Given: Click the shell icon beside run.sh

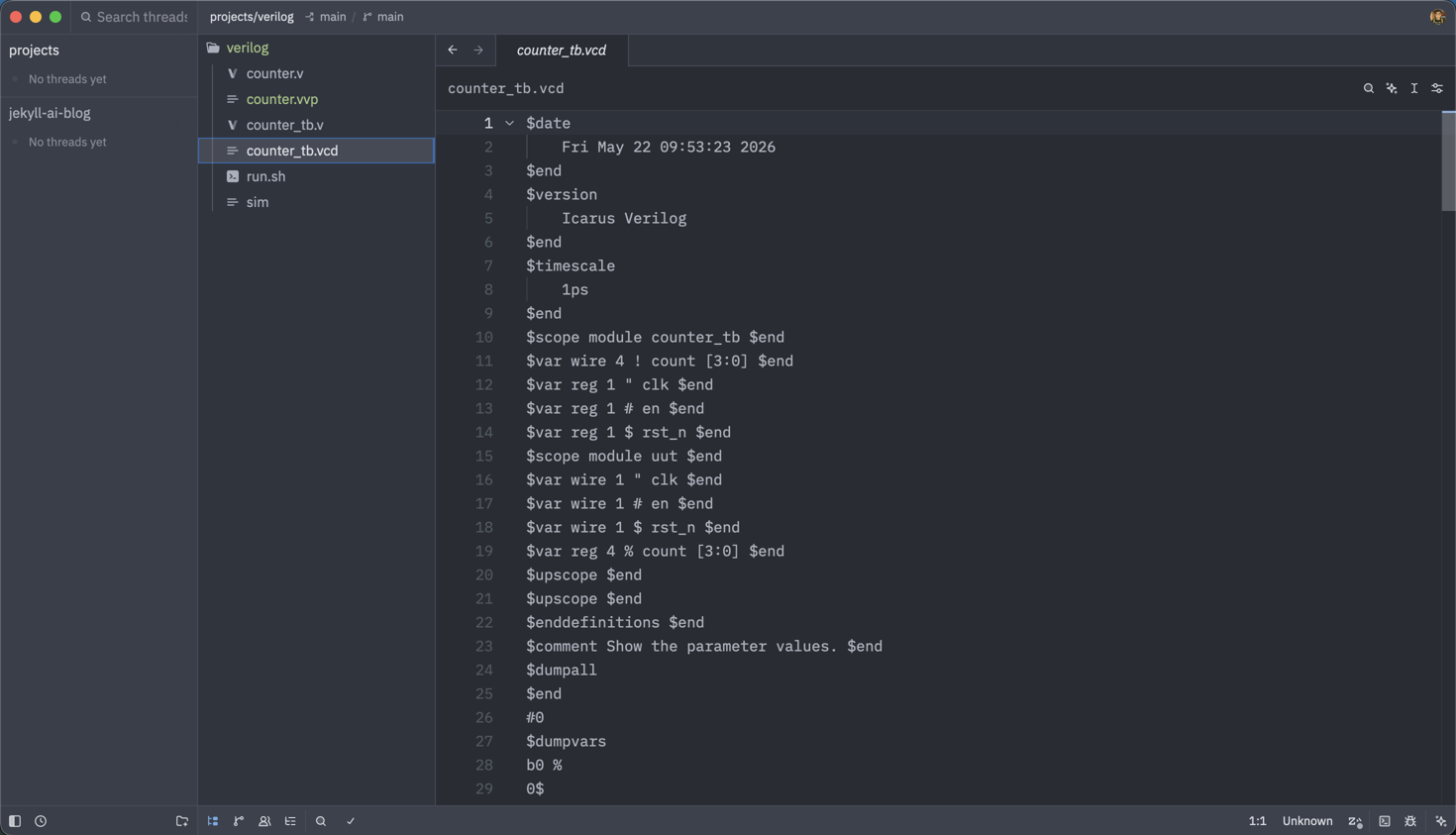Looking at the screenshot, I should click(x=232, y=176).
